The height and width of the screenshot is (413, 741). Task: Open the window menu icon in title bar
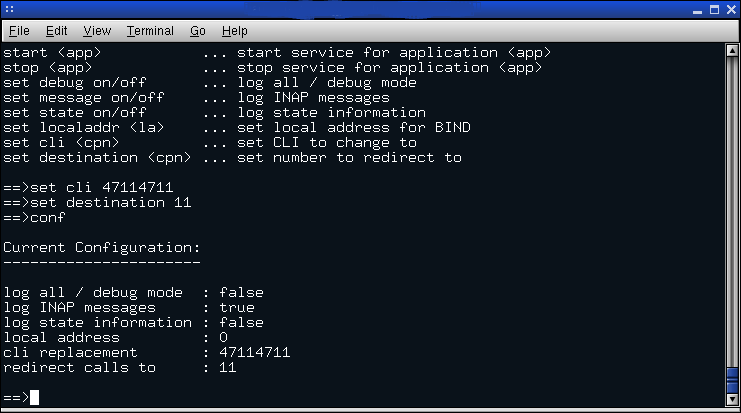tap(10, 9)
